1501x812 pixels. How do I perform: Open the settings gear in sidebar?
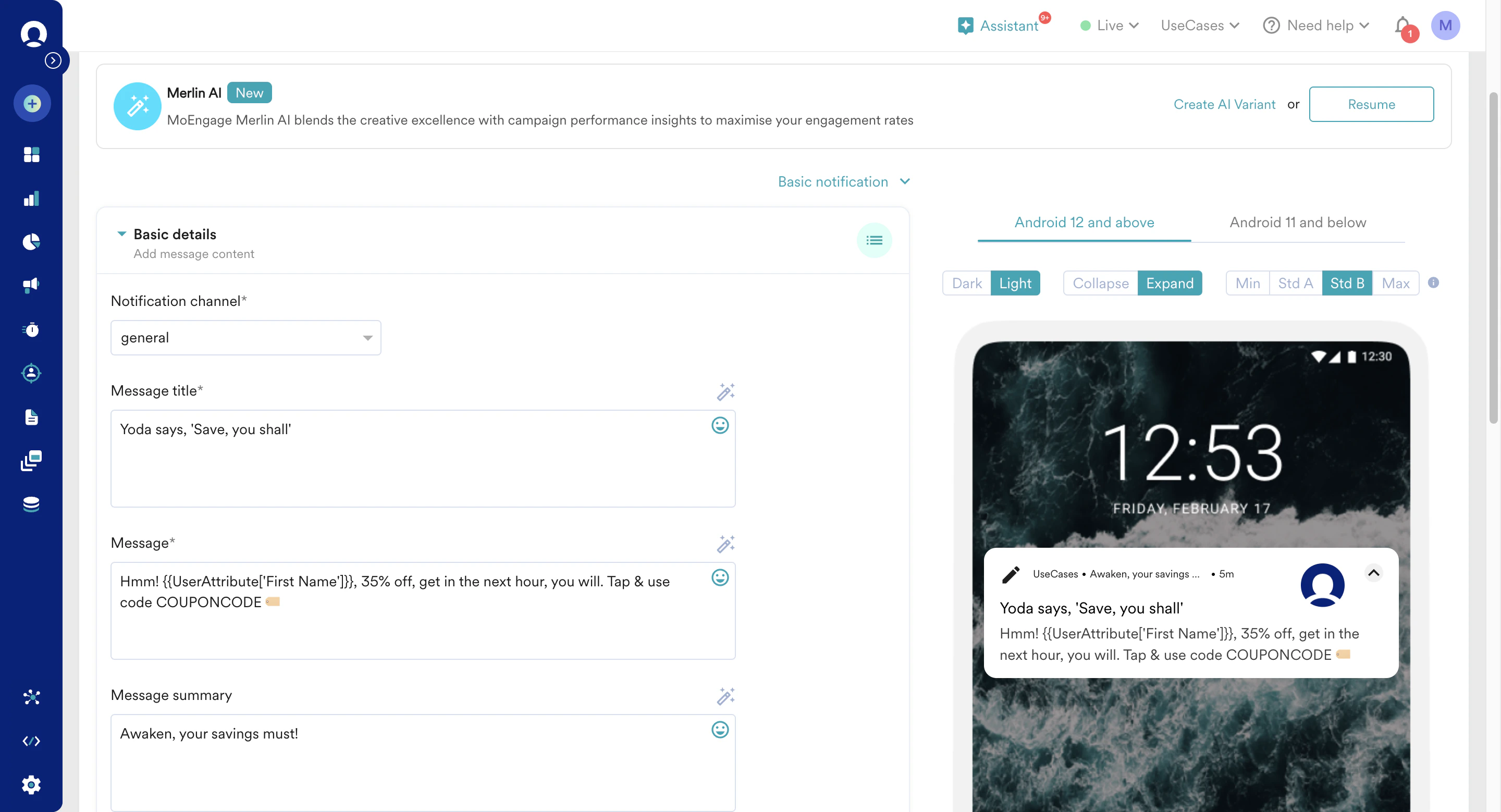point(31,784)
